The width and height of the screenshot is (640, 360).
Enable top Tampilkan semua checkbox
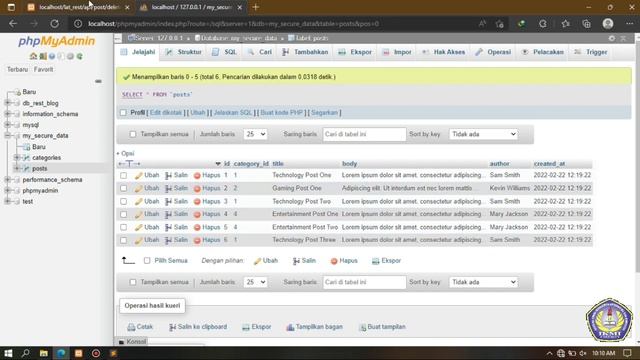[x=133, y=134]
